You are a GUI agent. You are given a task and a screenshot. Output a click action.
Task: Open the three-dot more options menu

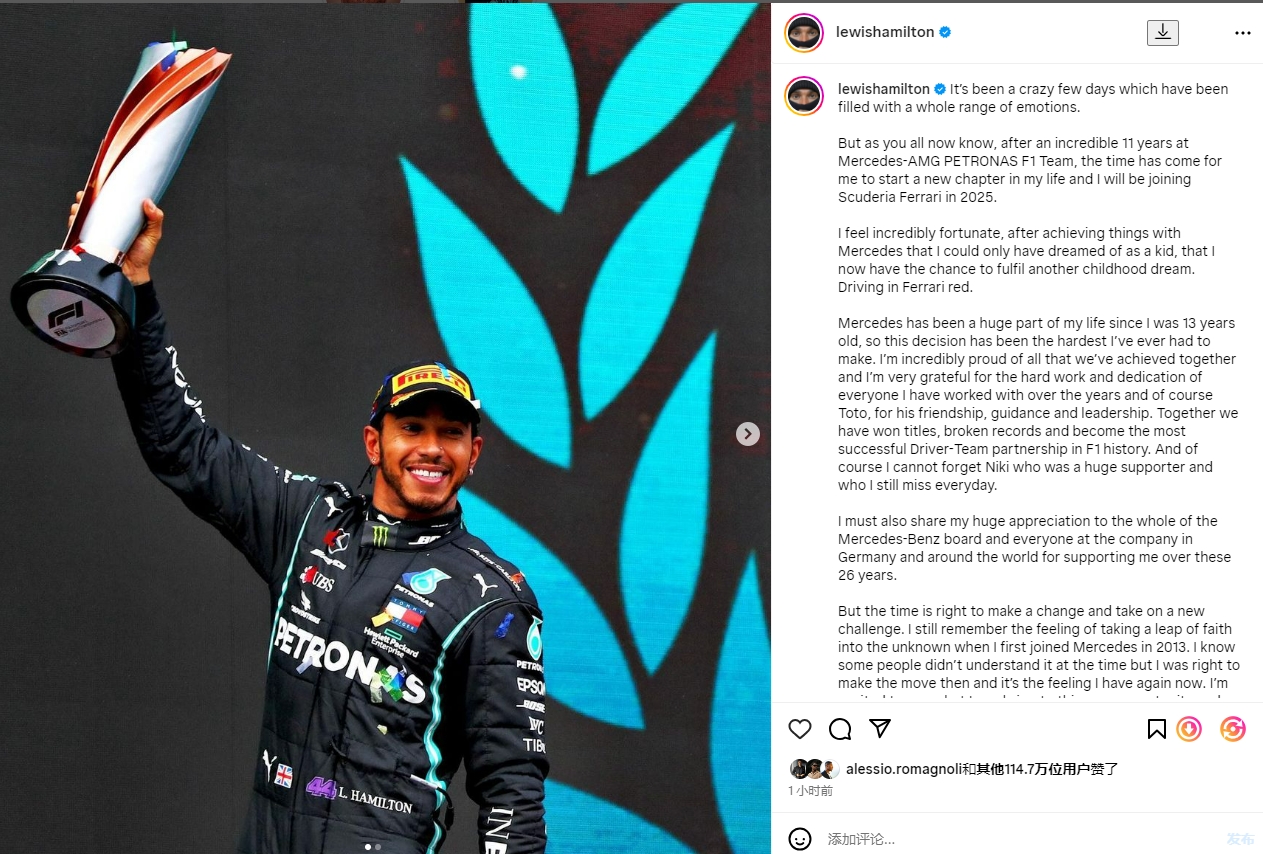[1242, 32]
